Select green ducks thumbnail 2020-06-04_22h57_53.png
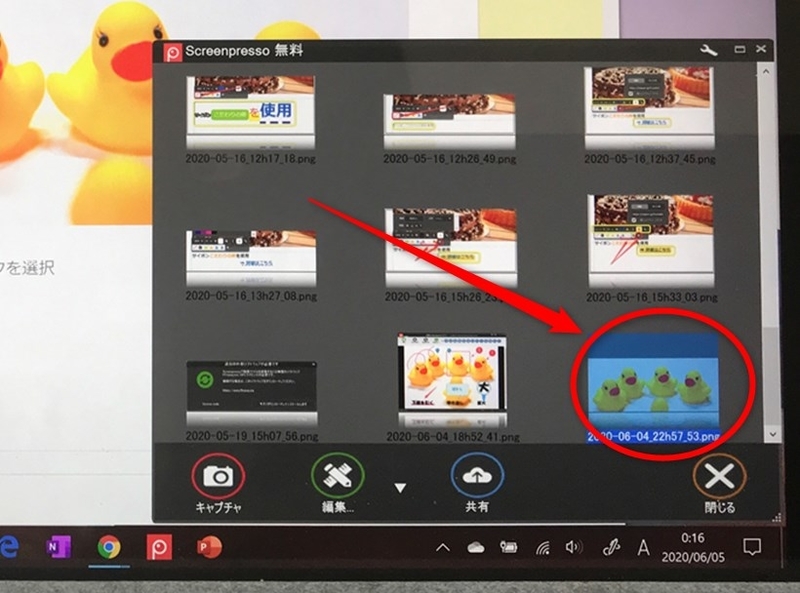This screenshot has width=800, height=593. (x=653, y=382)
